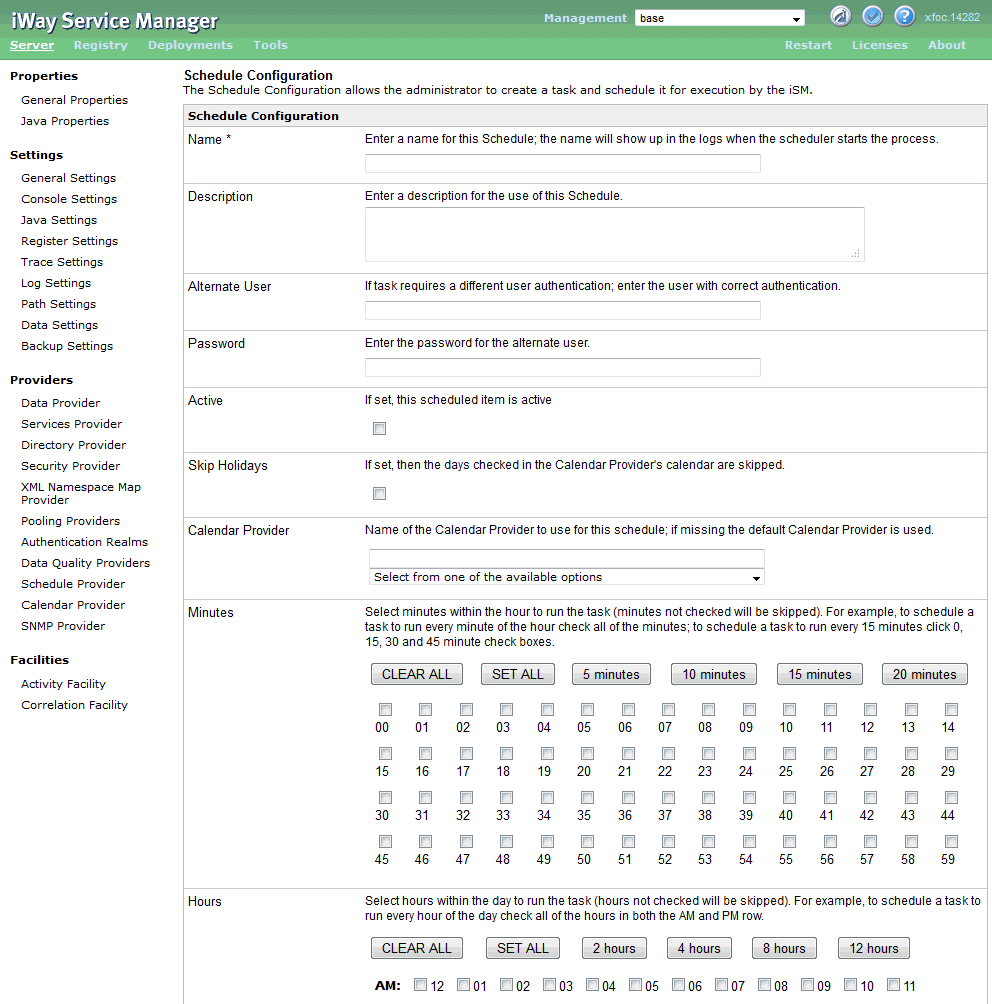Click SET ALL in Hours section

click(523, 948)
